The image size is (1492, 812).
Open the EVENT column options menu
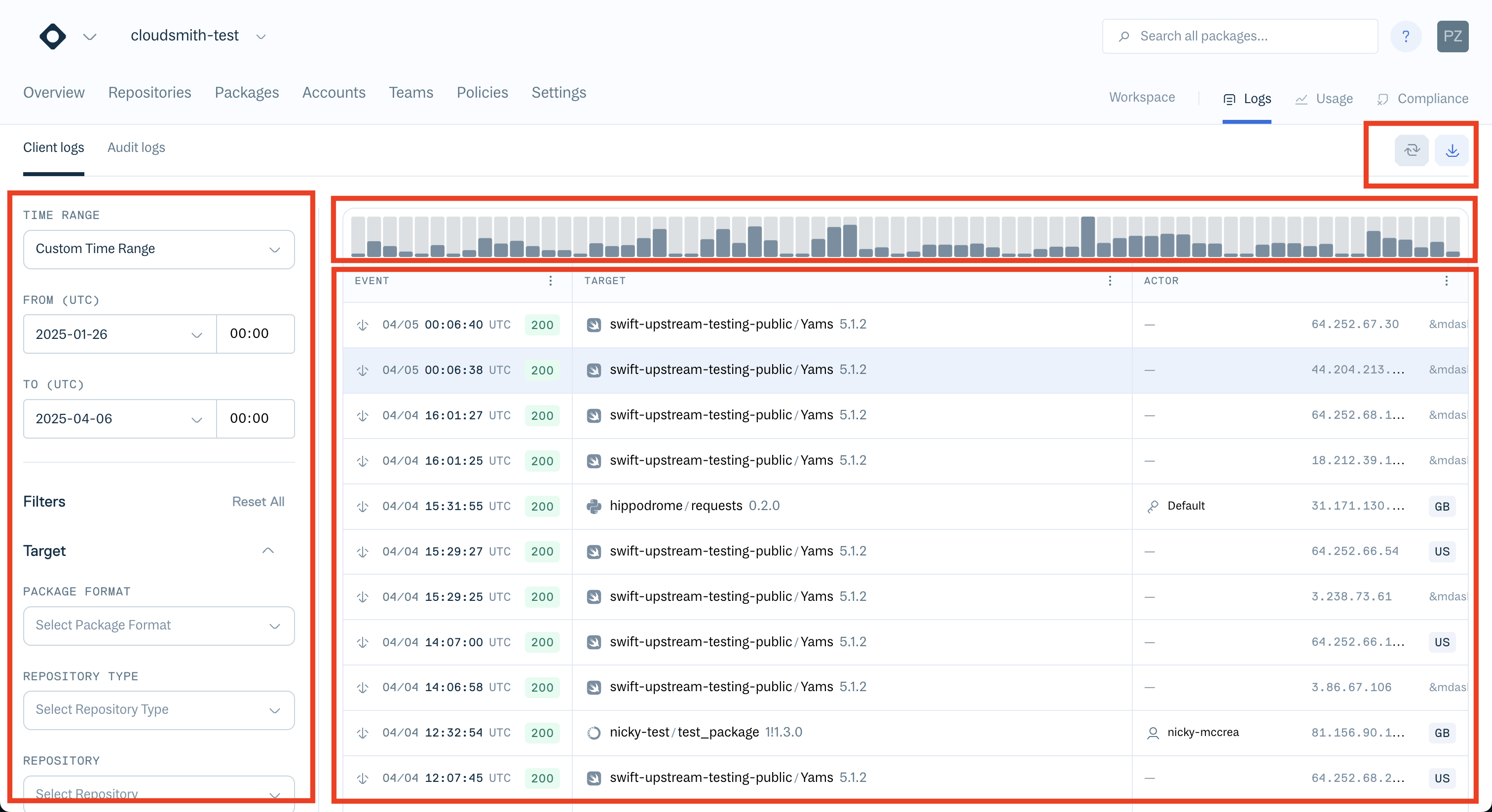pos(550,281)
